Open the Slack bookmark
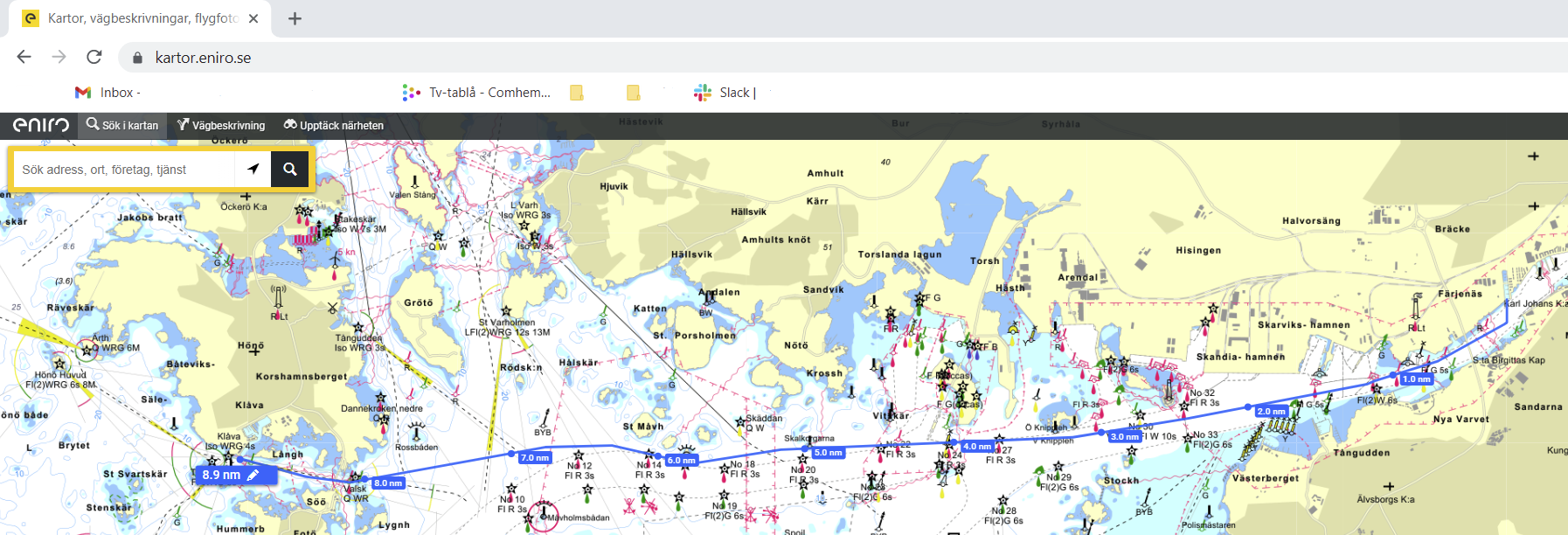The height and width of the screenshot is (535, 1568). pos(725,93)
